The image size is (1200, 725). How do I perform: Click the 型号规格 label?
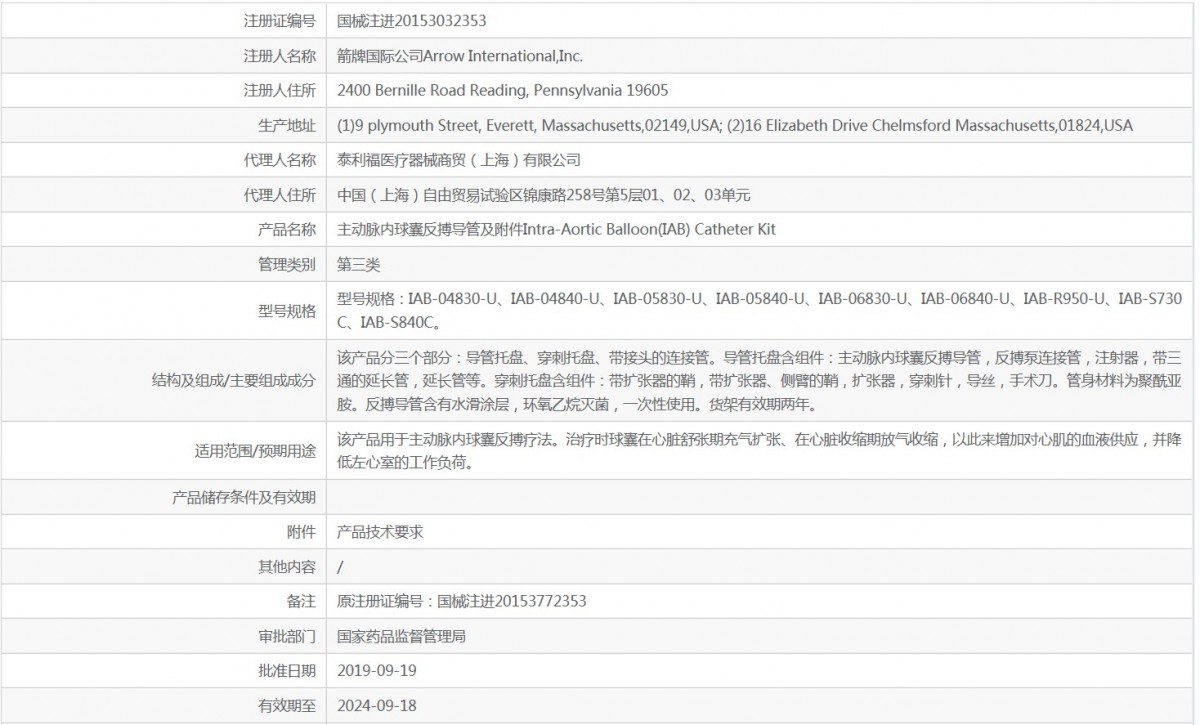tap(287, 310)
